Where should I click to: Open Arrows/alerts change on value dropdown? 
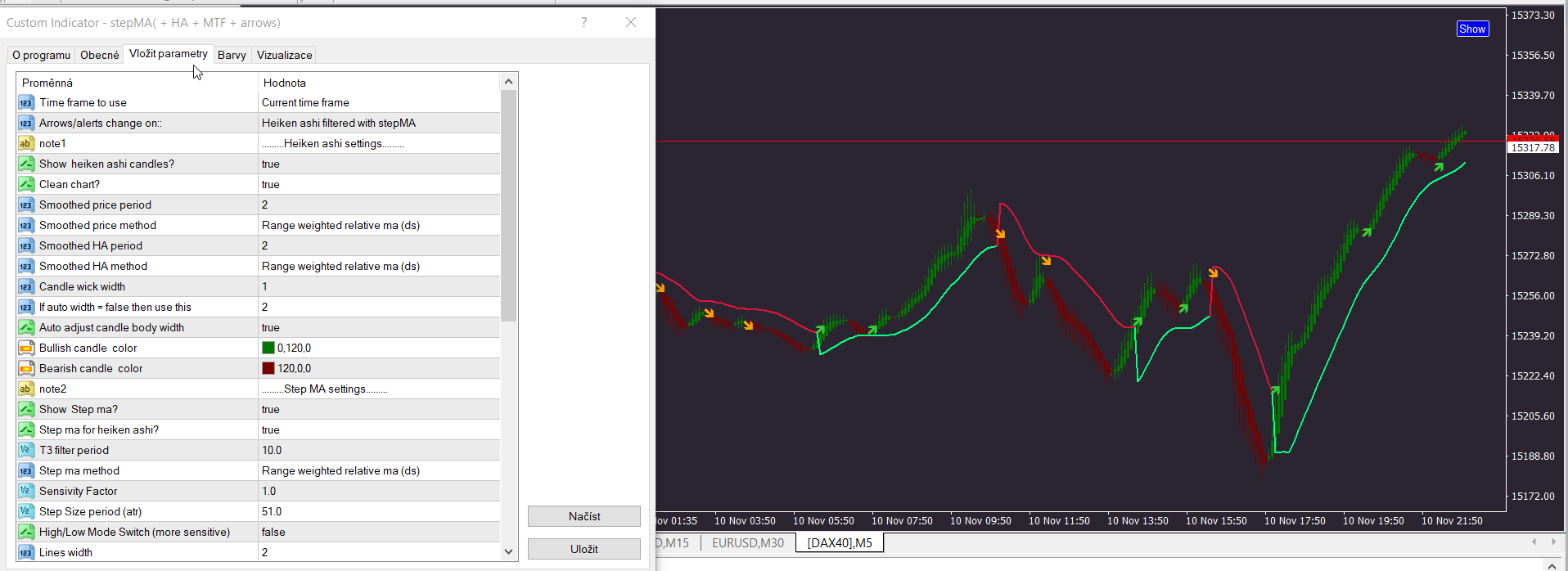[x=379, y=123]
